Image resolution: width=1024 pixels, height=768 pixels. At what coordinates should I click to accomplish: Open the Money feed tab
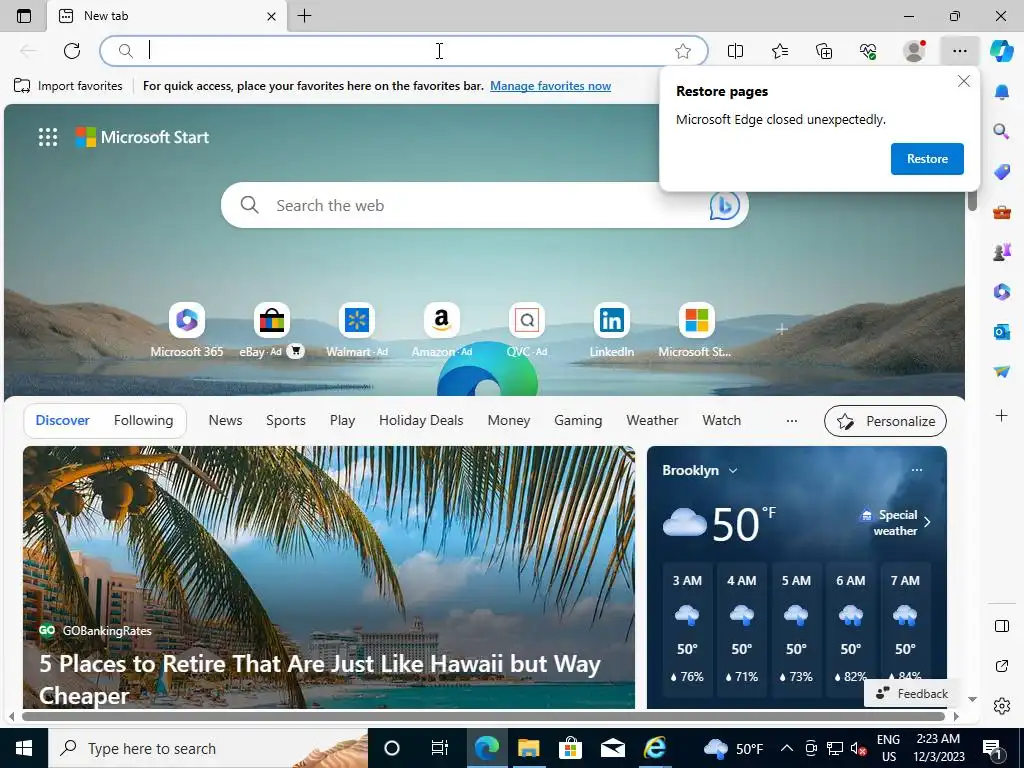[509, 421]
